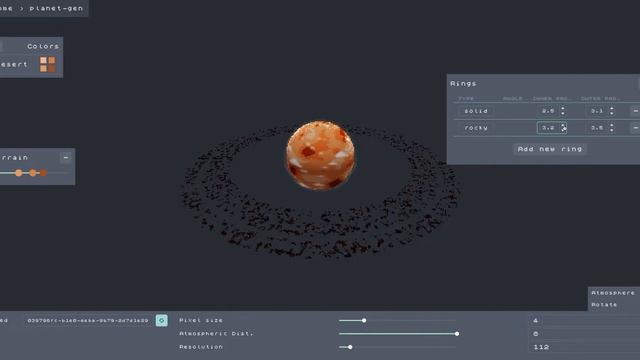Click the seed ID text field

tap(88, 320)
